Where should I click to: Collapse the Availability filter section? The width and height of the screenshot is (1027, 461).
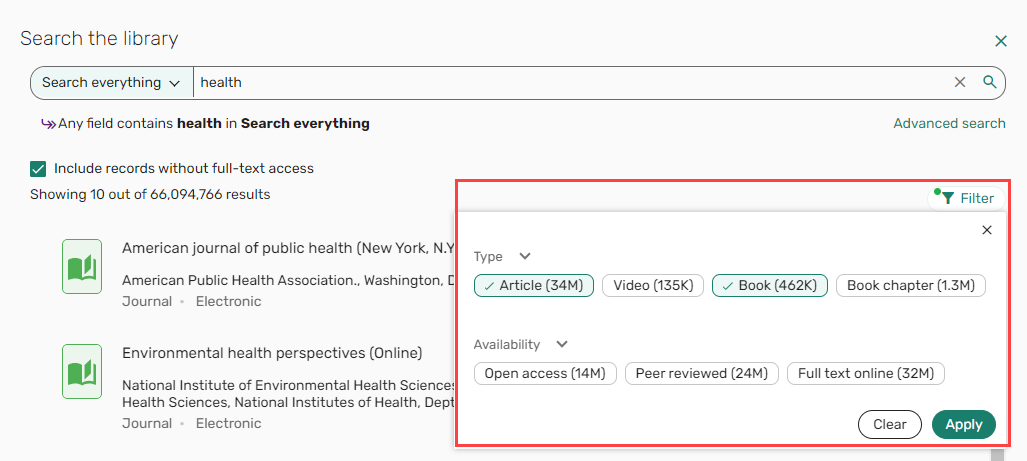click(x=561, y=344)
